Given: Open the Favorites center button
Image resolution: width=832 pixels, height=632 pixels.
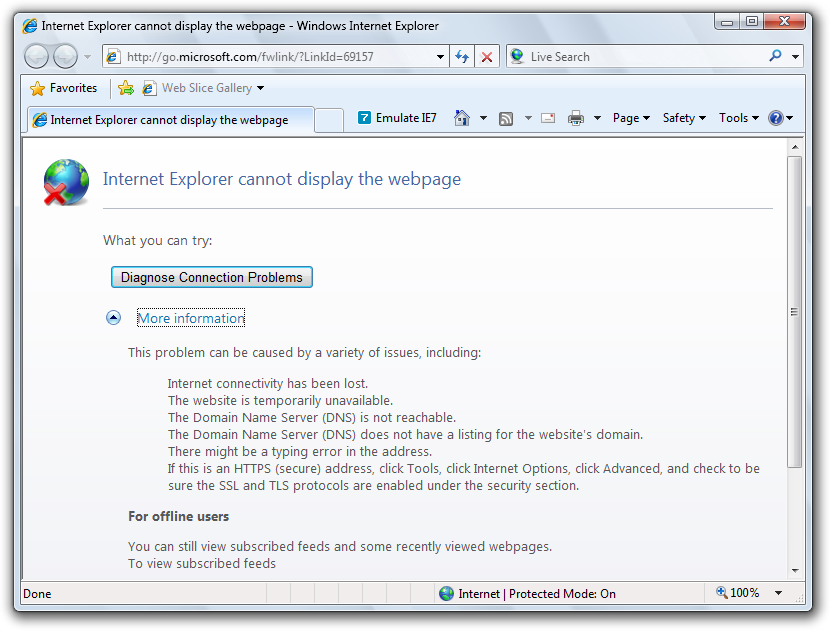Looking at the screenshot, I should coord(64,88).
